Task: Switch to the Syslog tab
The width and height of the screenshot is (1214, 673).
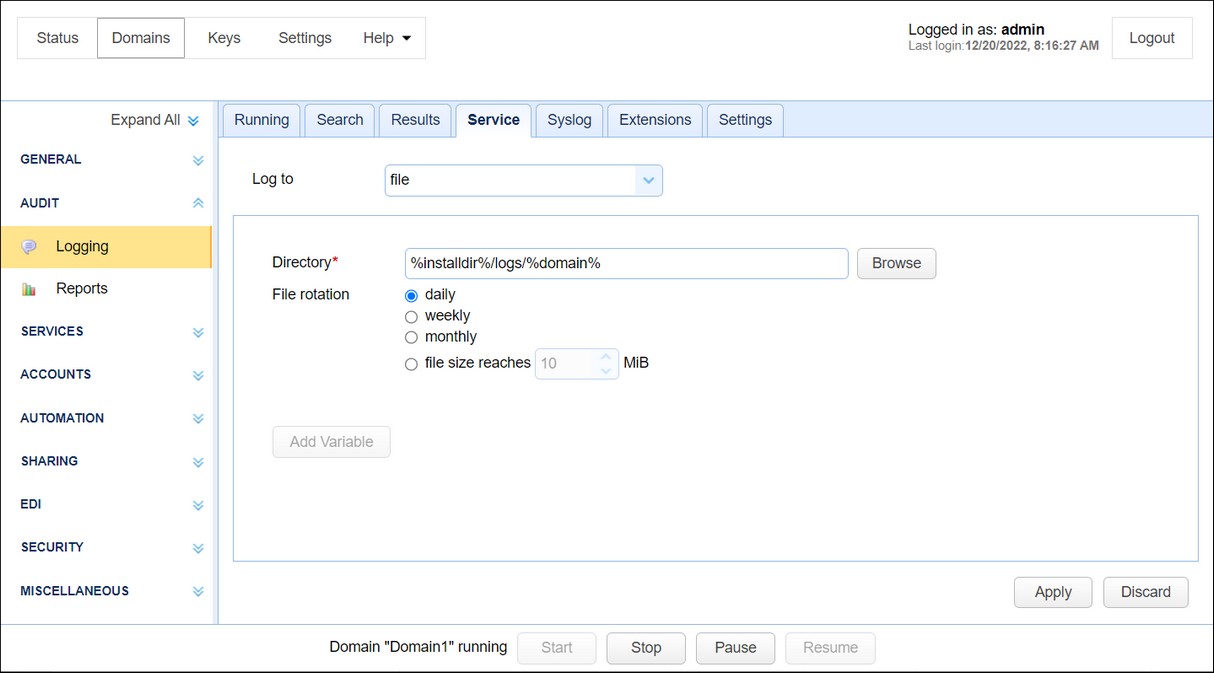Action: pyautogui.click(x=568, y=119)
